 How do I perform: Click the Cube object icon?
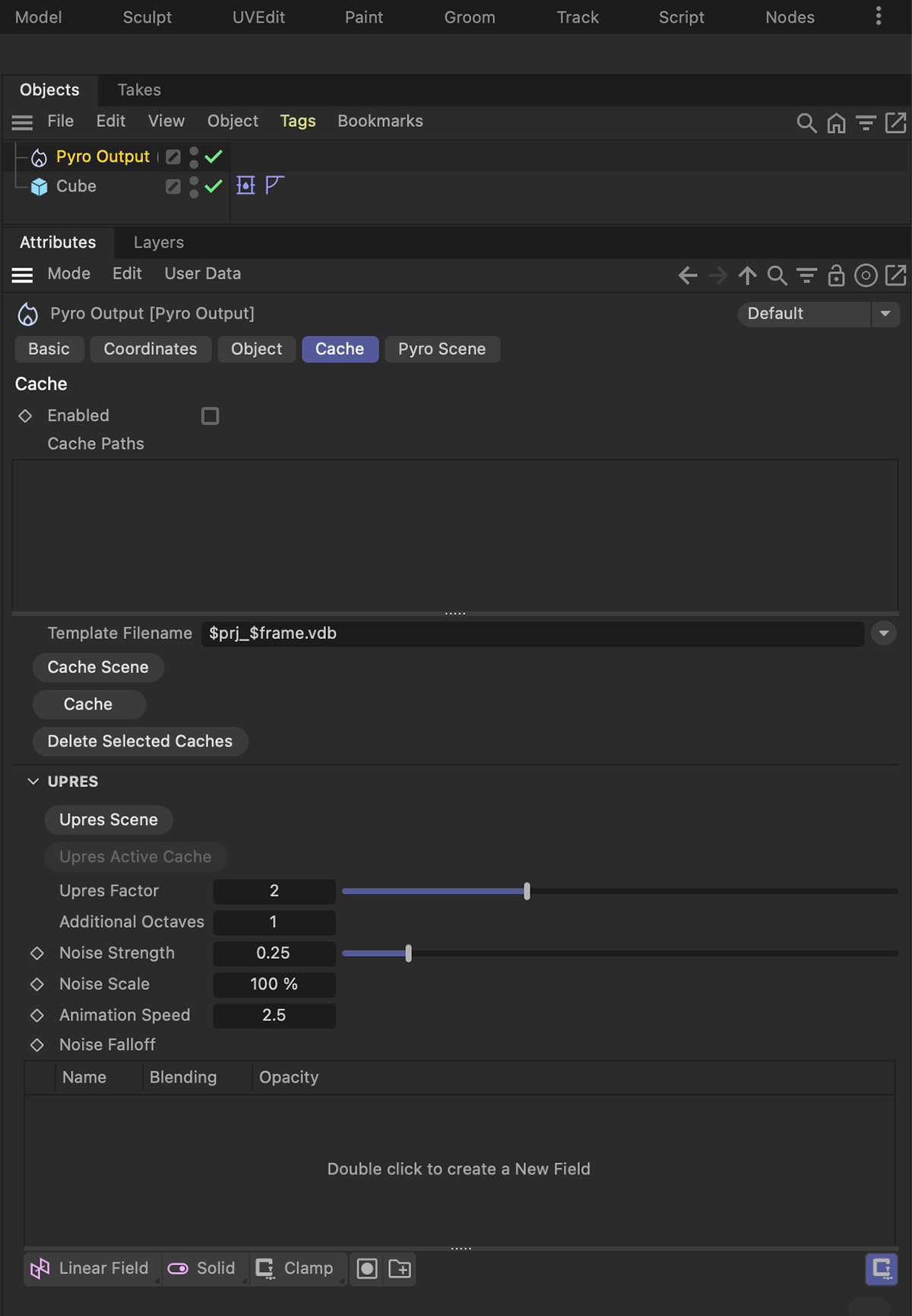click(39, 186)
